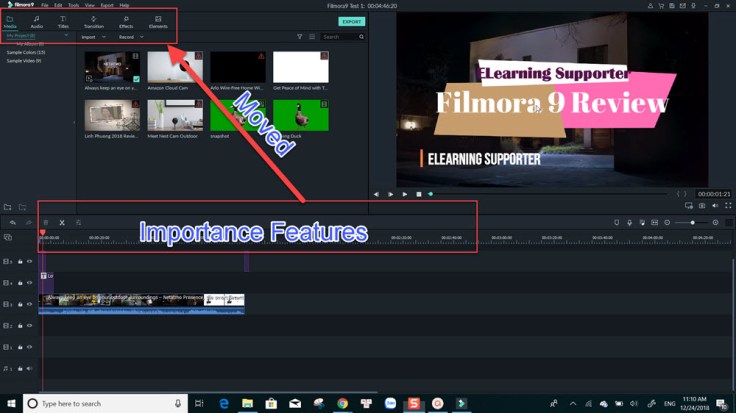The width and height of the screenshot is (736, 413).
Task: Adjust preview volume speaker icon
Action: 715,206
